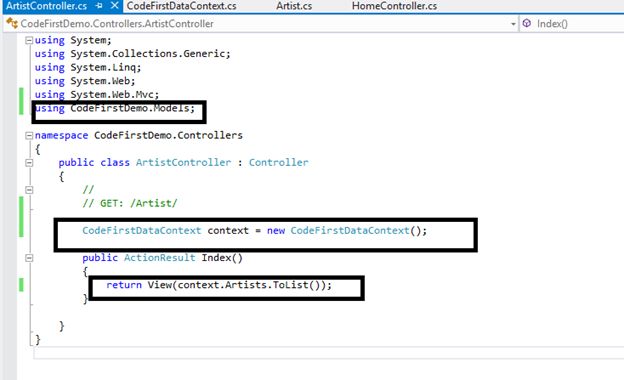Collapse the Index() method block
The width and height of the screenshot is (624, 380).
(x=29, y=258)
